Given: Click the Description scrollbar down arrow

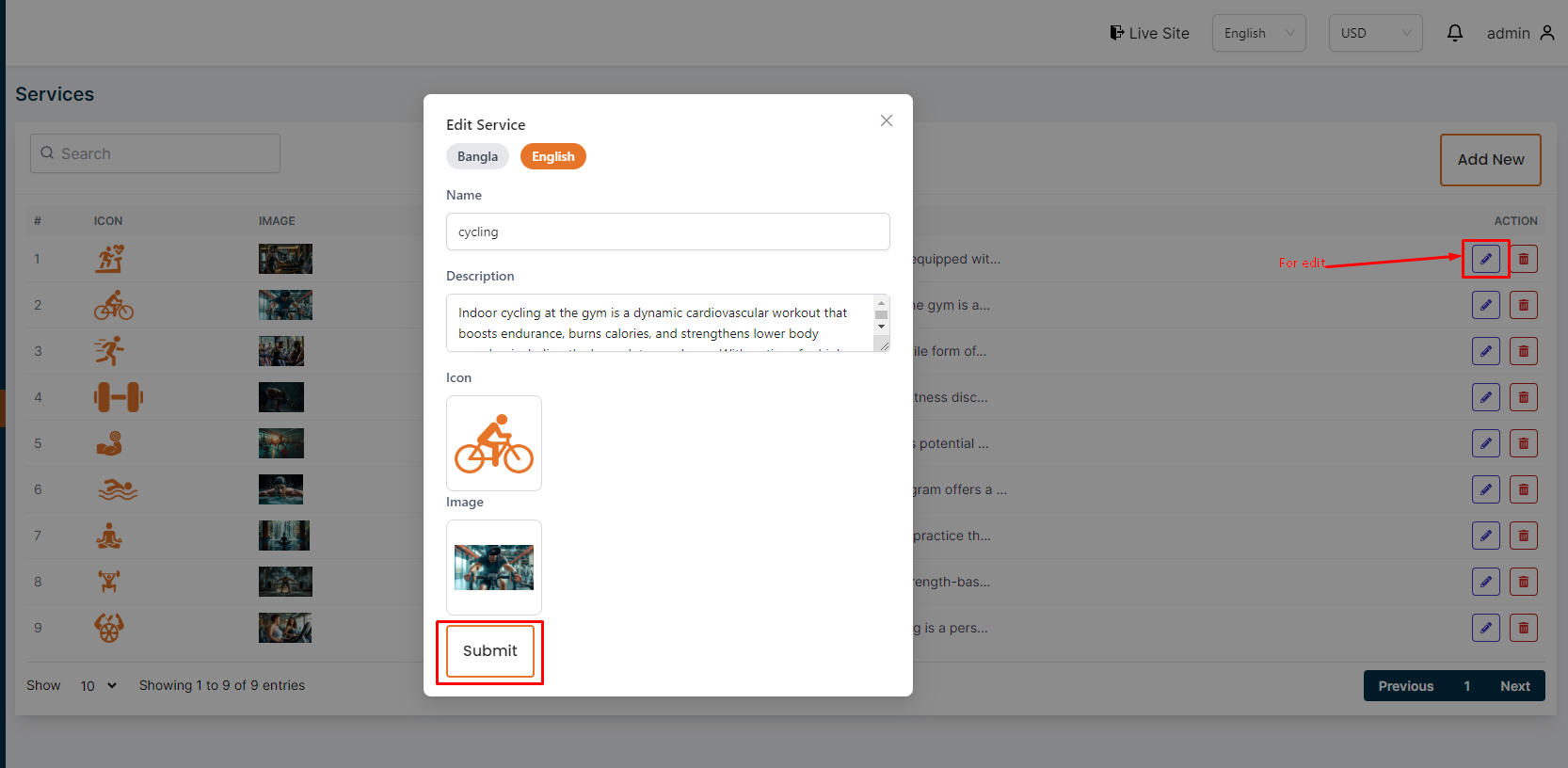Looking at the screenshot, I should pyautogui.click(x=881, y=328).
